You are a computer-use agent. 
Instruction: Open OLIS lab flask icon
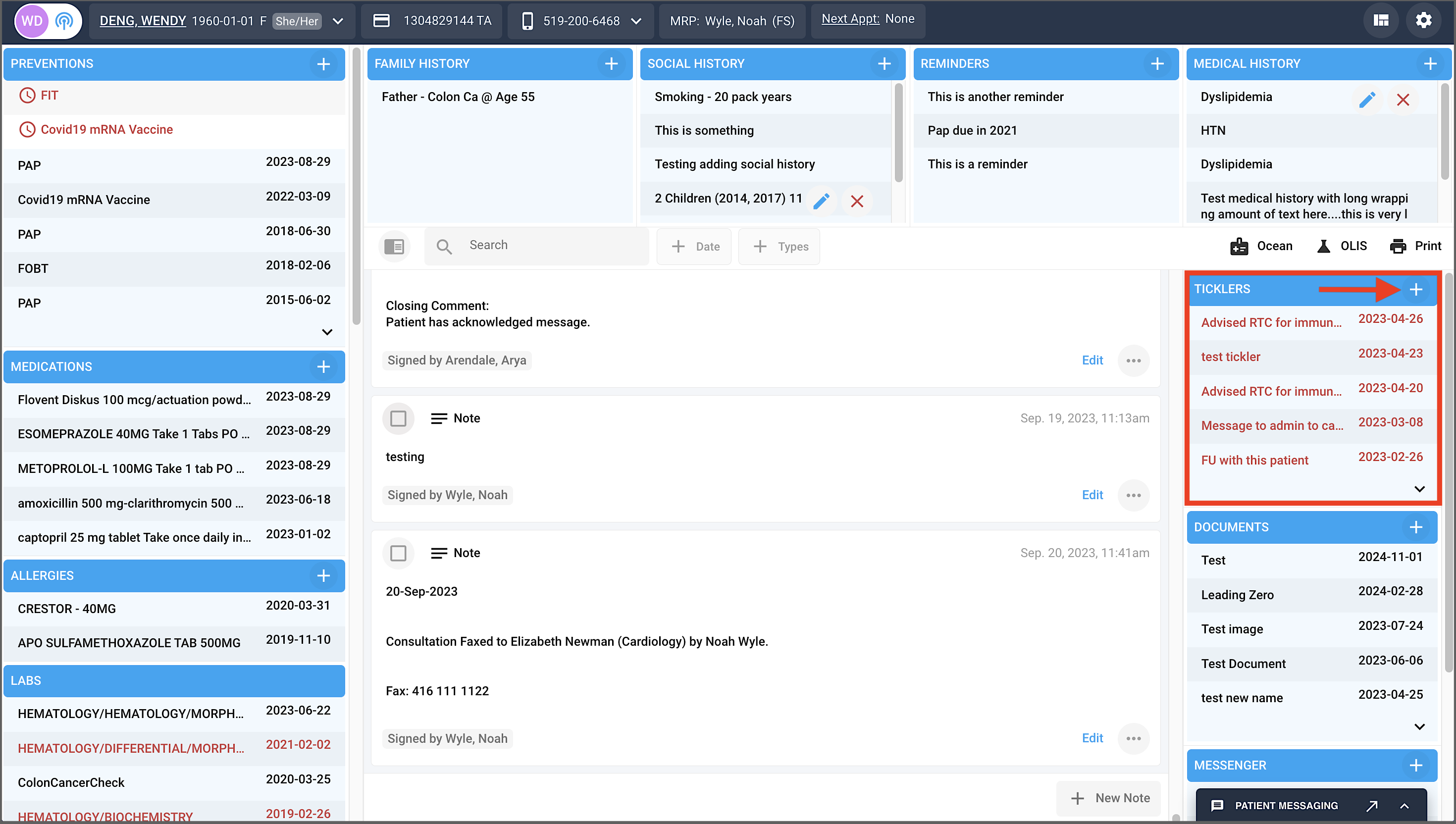pyautogui.click(x=1323, y=246)
